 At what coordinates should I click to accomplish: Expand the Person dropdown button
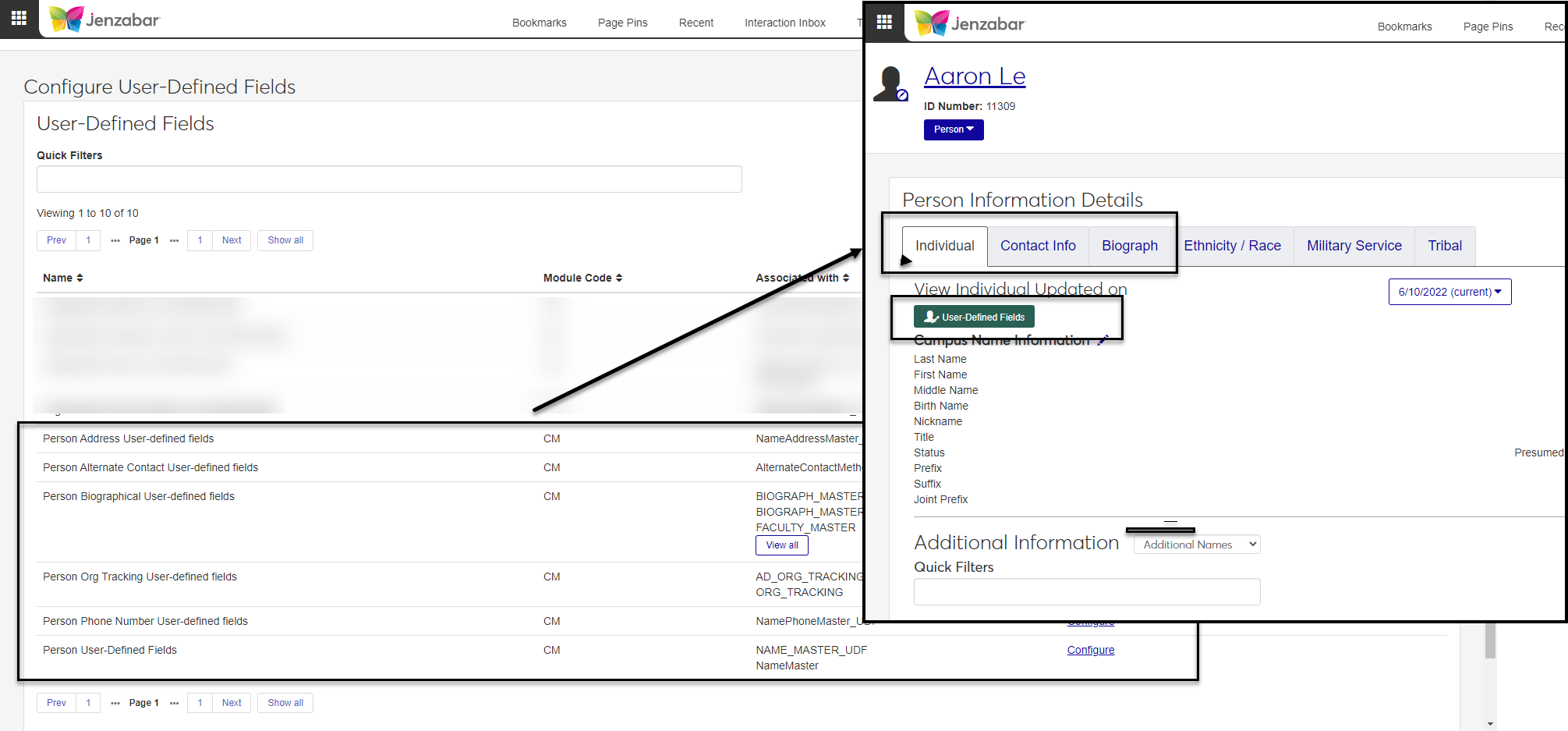954,130
